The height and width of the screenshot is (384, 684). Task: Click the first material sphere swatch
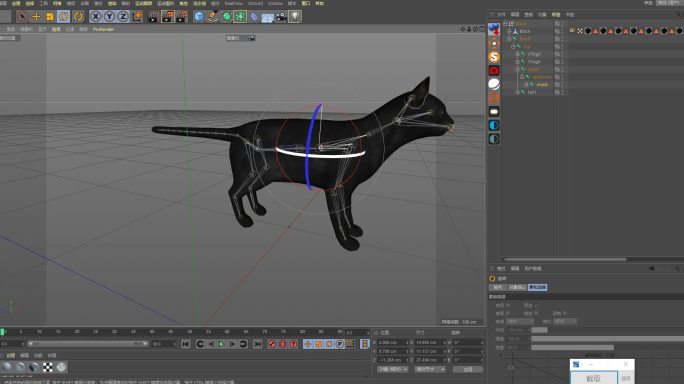(7, 367)
